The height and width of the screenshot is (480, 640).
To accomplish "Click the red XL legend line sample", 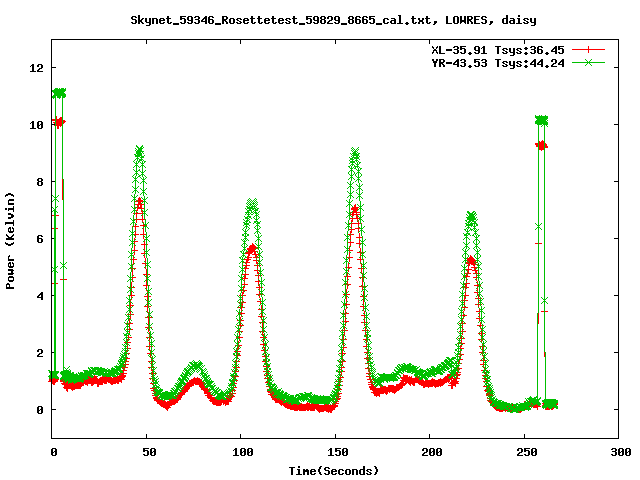I will point(588,50).
